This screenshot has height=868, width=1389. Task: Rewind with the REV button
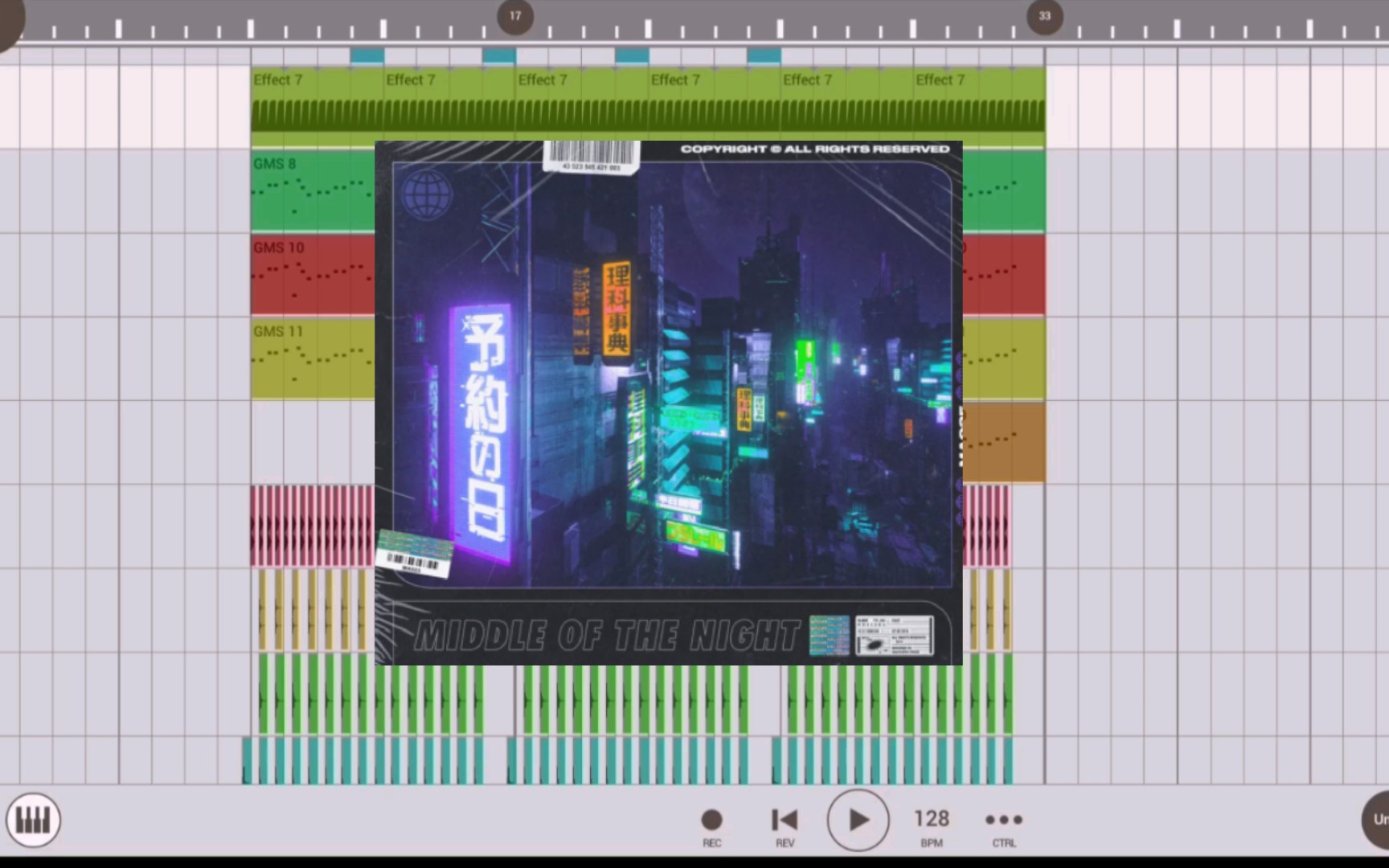click(785, 827)
